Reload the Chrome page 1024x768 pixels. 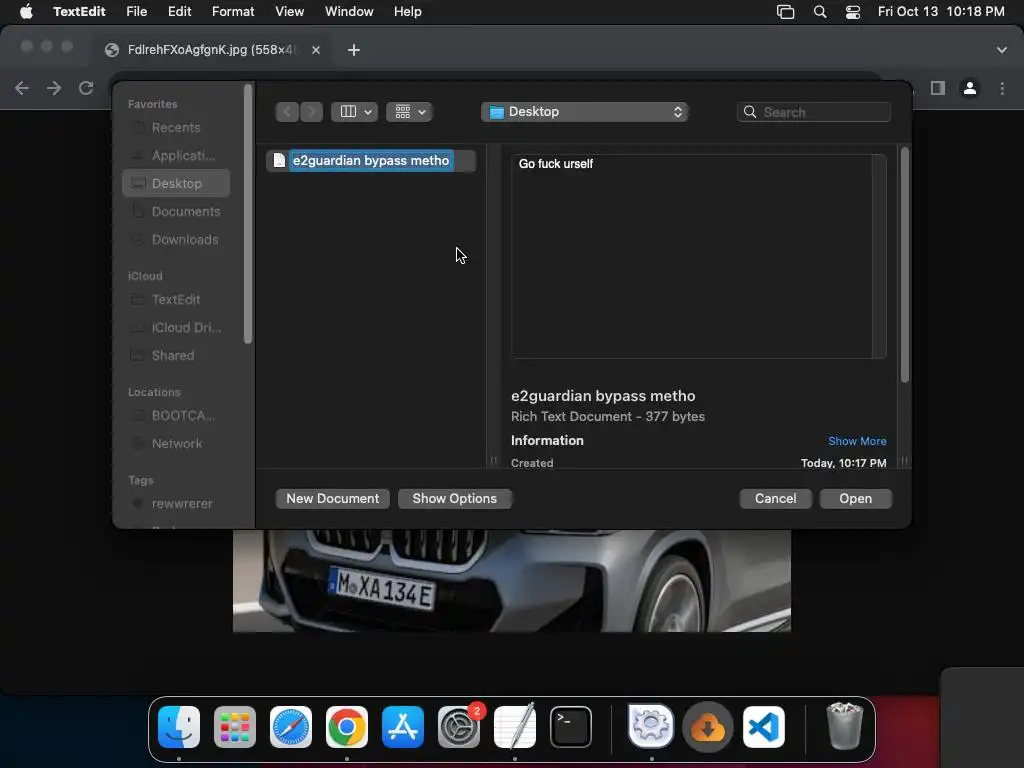86,88
